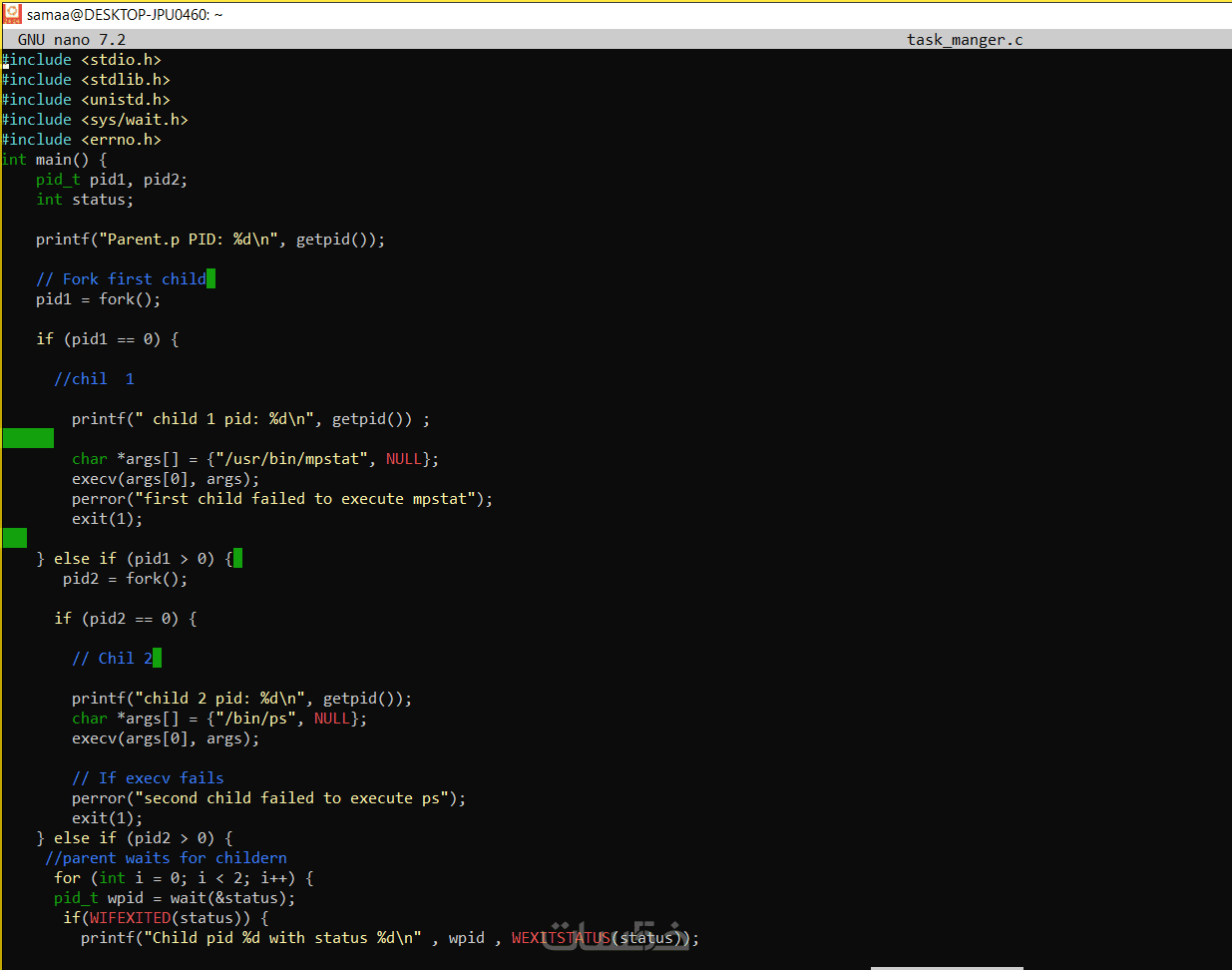Click the WEXITSTATUS(status) call

(x=601, y=938)
